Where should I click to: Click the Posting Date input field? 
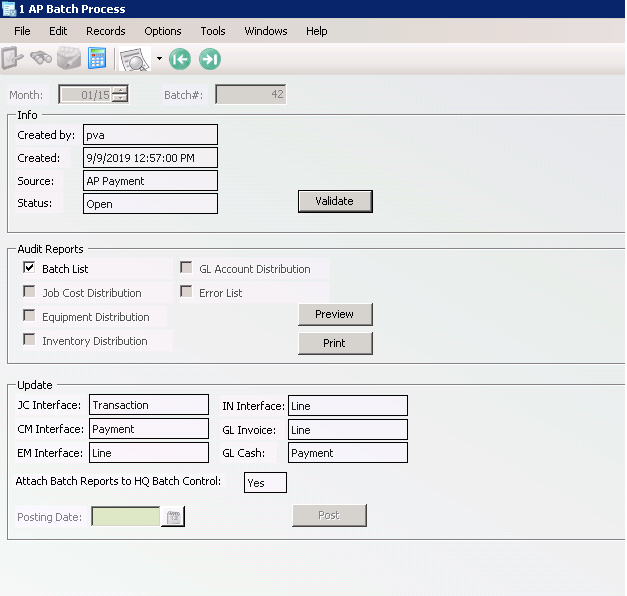tap(126, 516)
